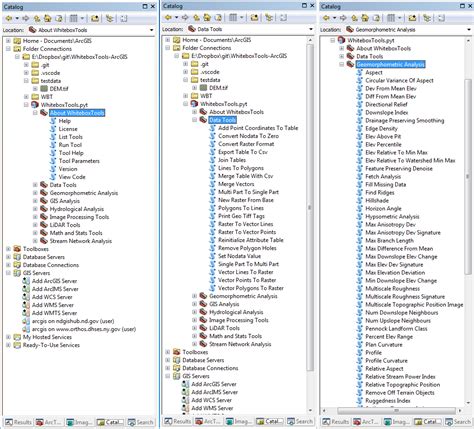Expand Stream Network Analysis in left catalog
Screen dimensions: 474x429
click(x=35, y=241)
